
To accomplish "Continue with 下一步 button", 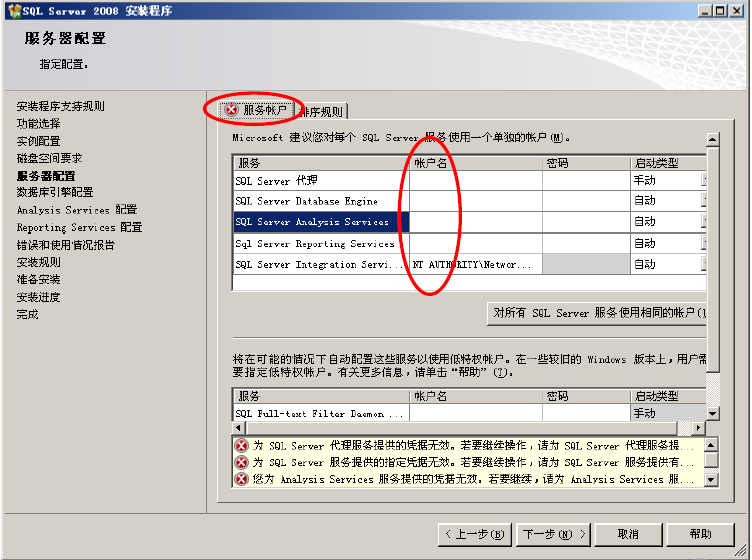I will click(553, 534).
